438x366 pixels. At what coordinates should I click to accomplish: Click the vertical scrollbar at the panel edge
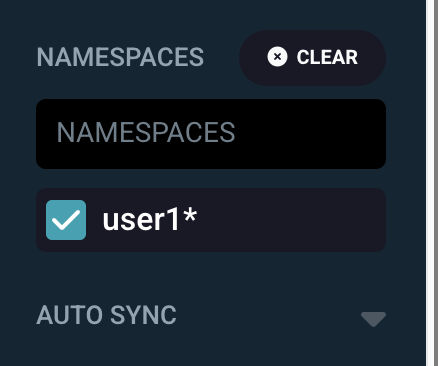click(x=432, y=183)
